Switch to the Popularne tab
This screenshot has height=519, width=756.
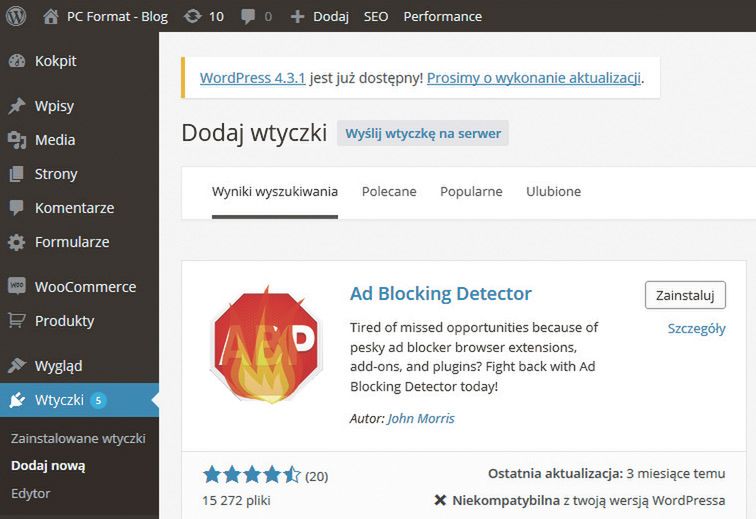click(471, 191)
